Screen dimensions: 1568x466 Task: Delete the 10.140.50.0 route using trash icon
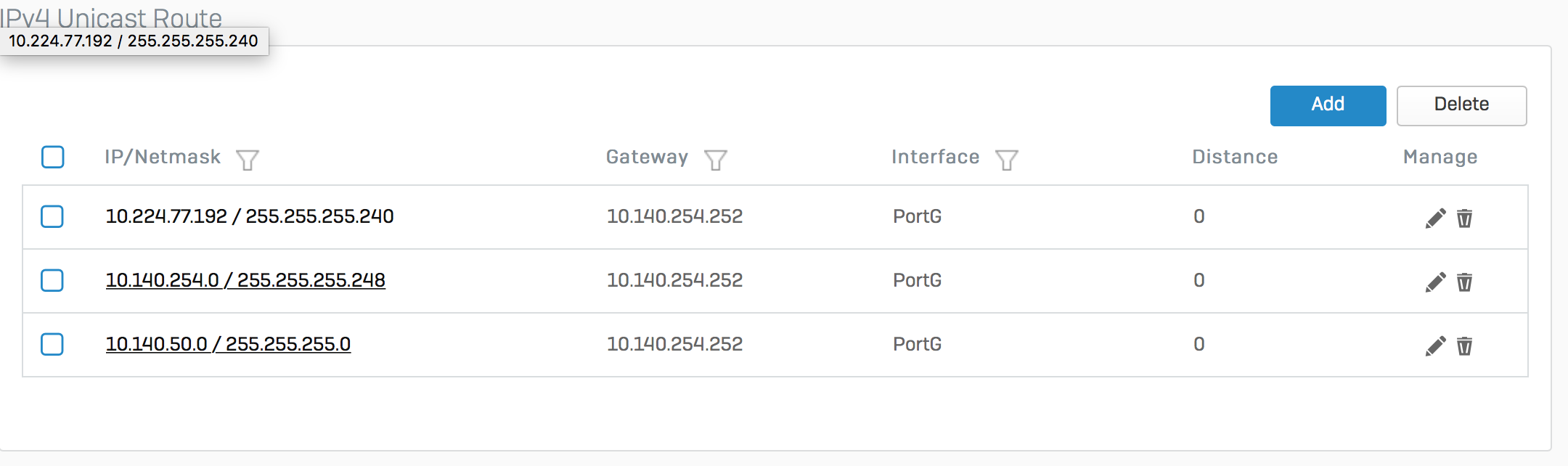[x=1465, y=346]
